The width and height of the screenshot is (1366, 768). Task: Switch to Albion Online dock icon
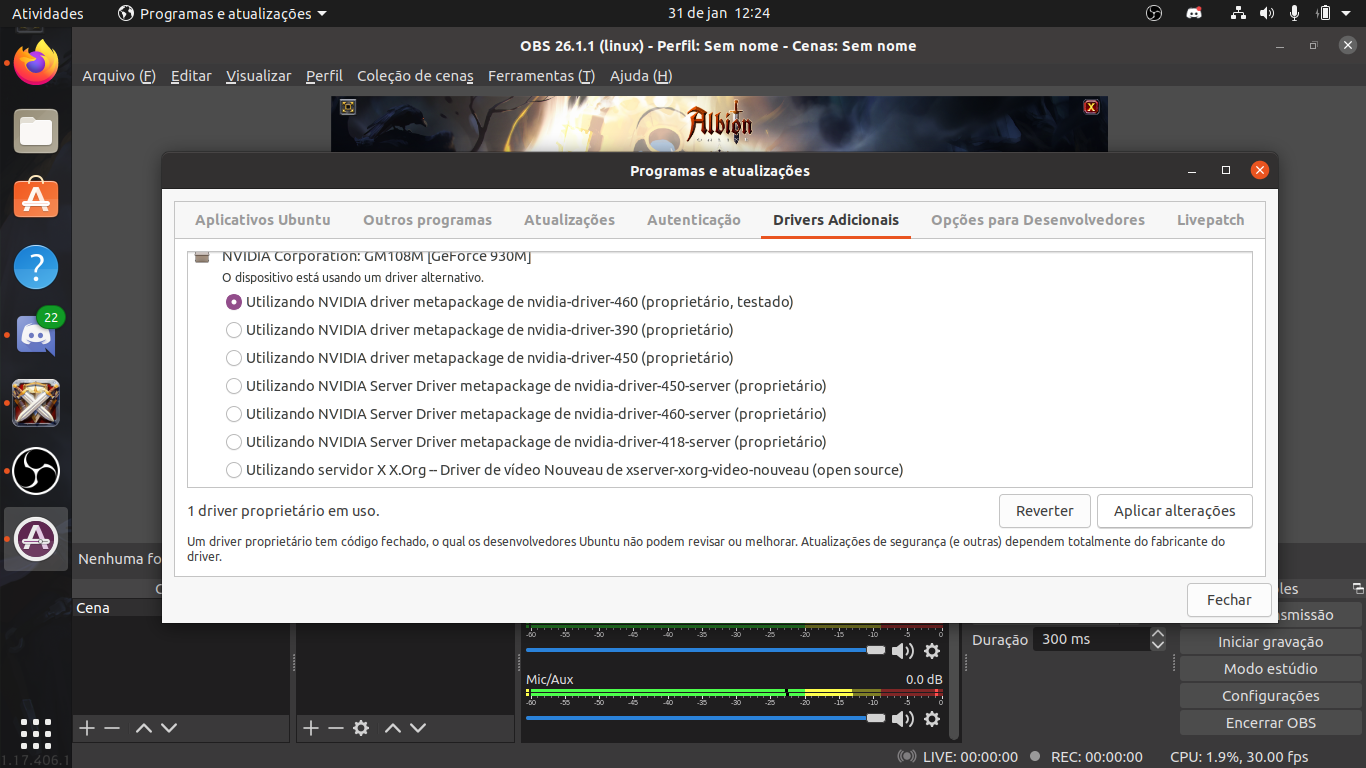pos(36,403)
